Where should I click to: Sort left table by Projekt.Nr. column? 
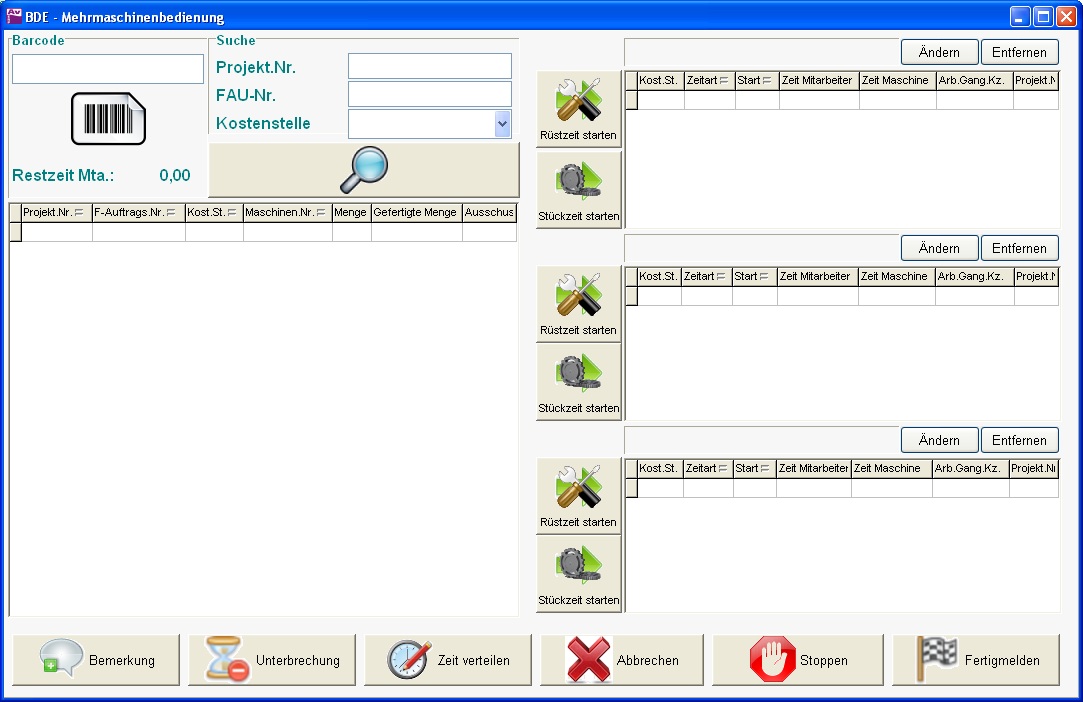(52, 212)
